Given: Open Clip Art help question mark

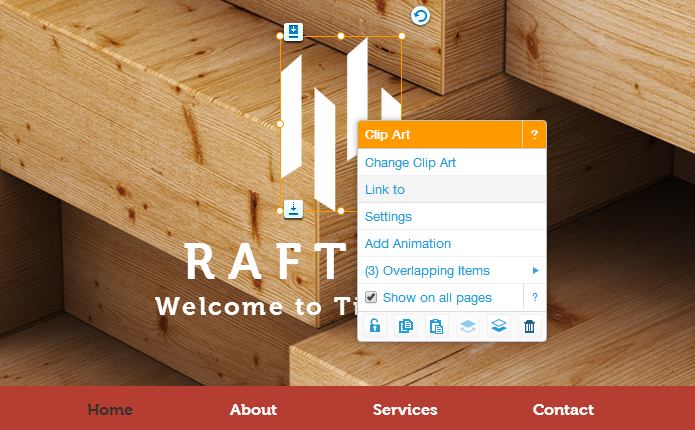Looking at the screenshot, I should tap(534, 134).
